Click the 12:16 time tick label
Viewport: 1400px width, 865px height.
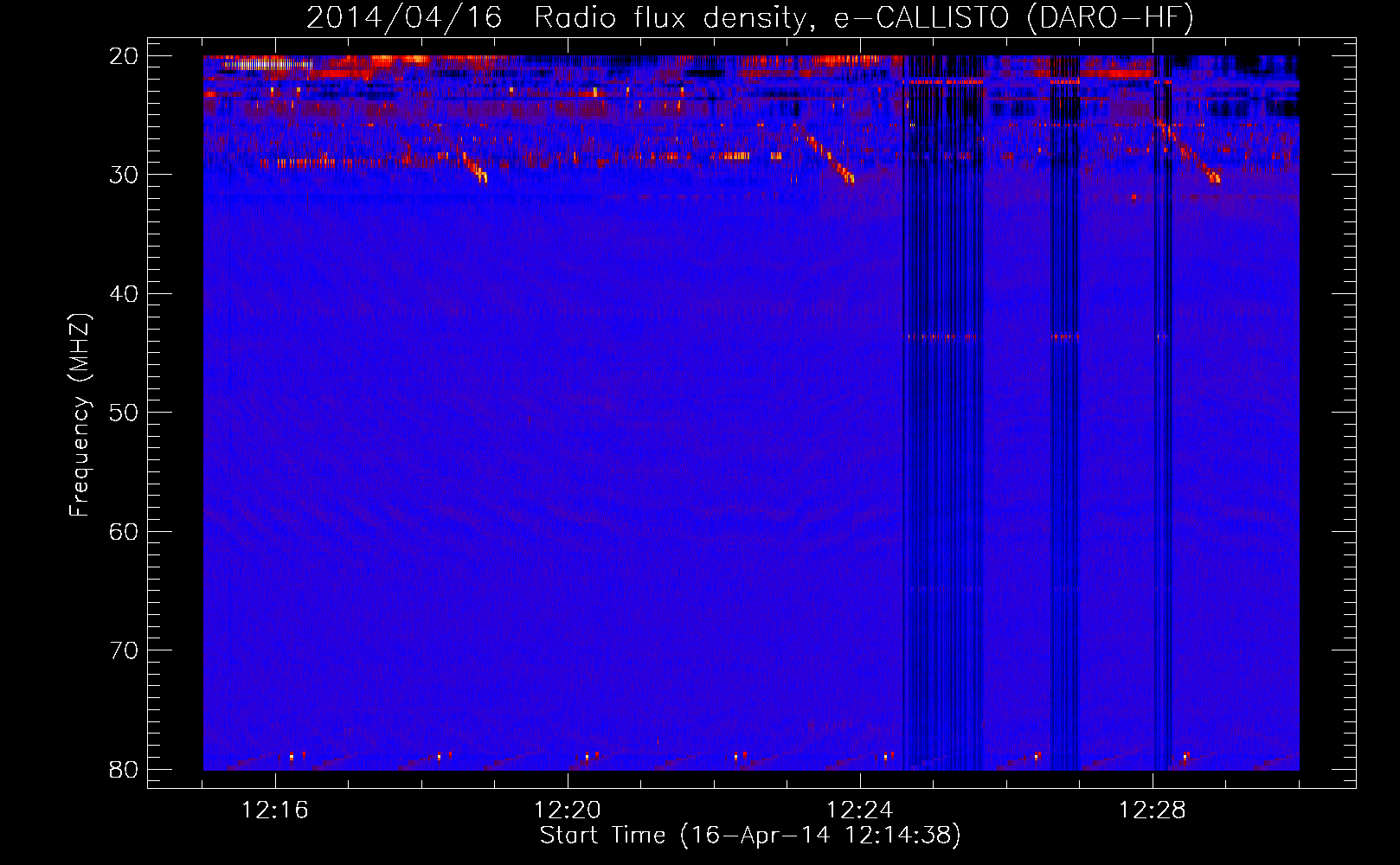(x=275, y=811)
